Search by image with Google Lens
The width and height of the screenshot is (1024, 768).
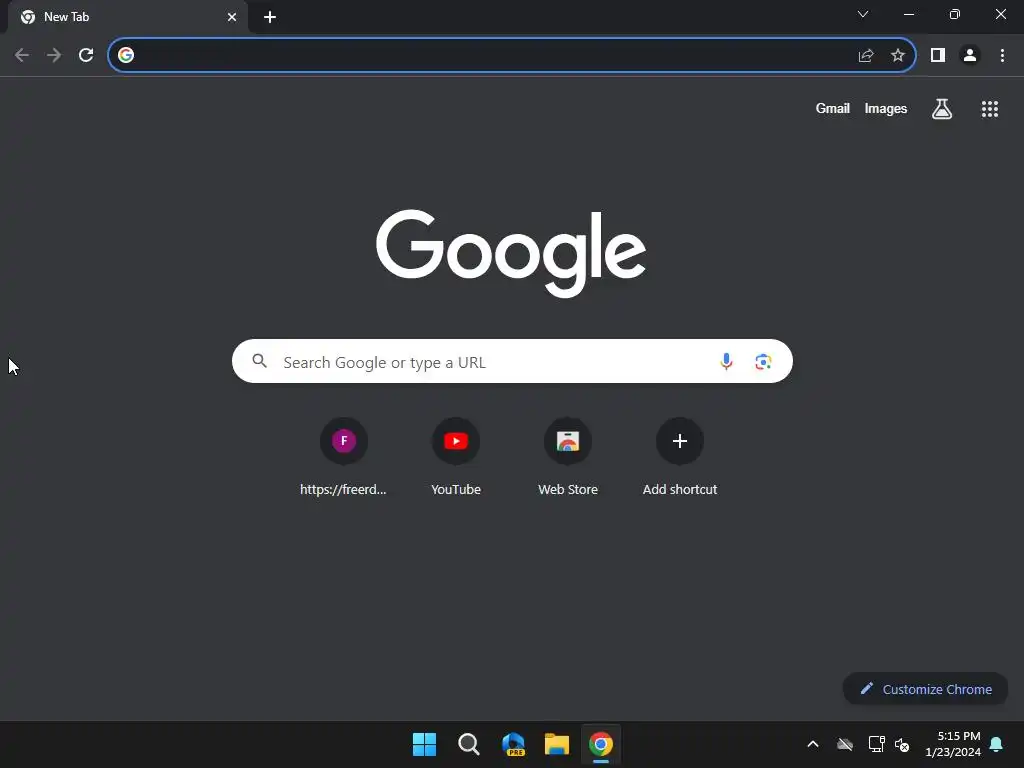click(x=763, y=361)
